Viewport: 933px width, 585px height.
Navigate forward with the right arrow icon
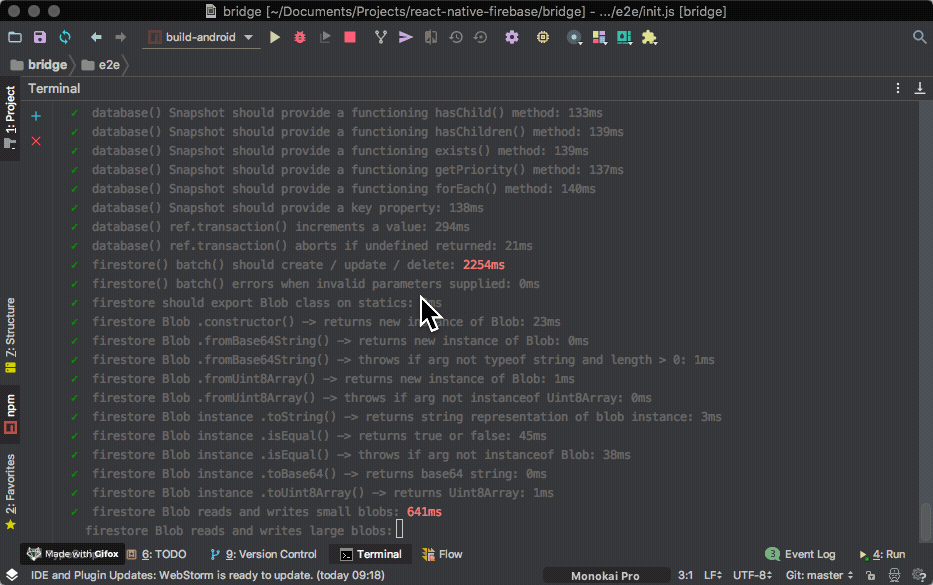click(x=120, y=37)
